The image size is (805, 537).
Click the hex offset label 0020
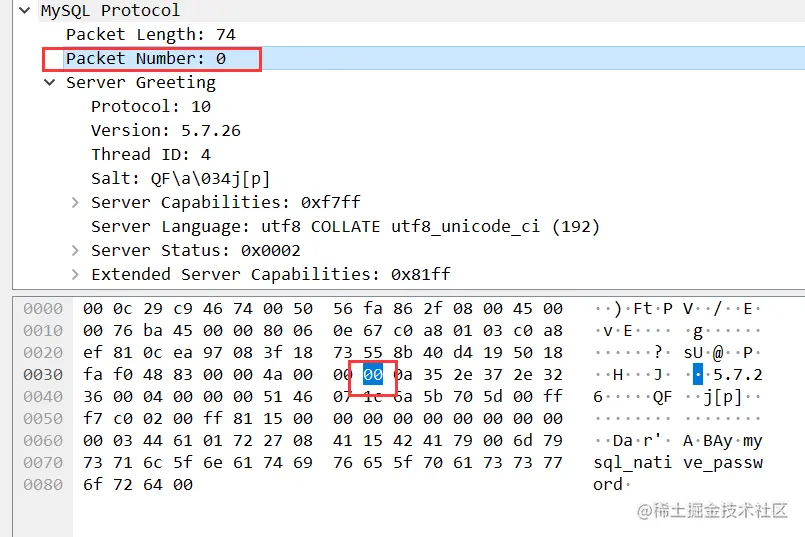click(43, 353)
